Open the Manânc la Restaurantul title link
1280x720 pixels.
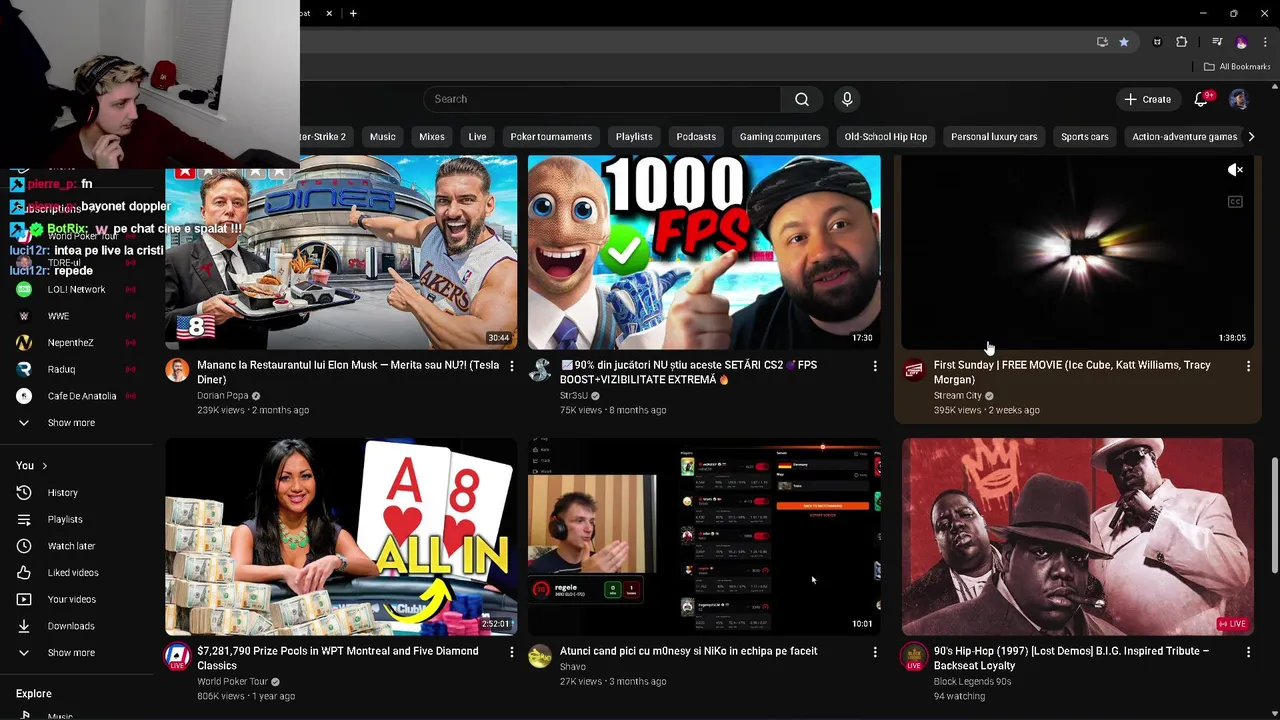click(348, 372)
